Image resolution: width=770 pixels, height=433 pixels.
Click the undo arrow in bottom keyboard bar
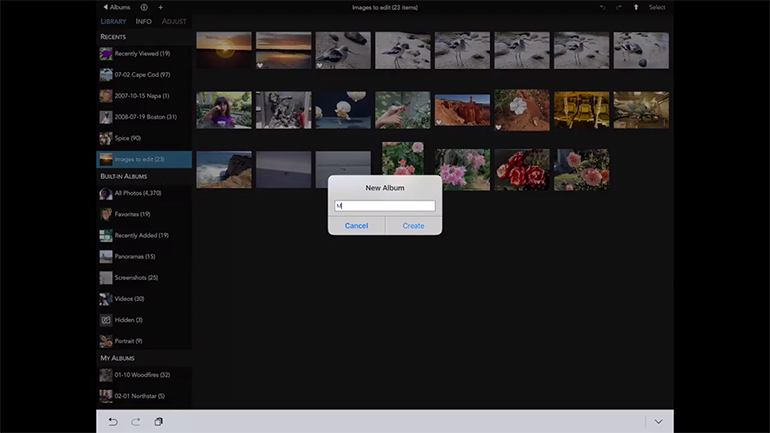pyautogui.click(x=113, y=422)
